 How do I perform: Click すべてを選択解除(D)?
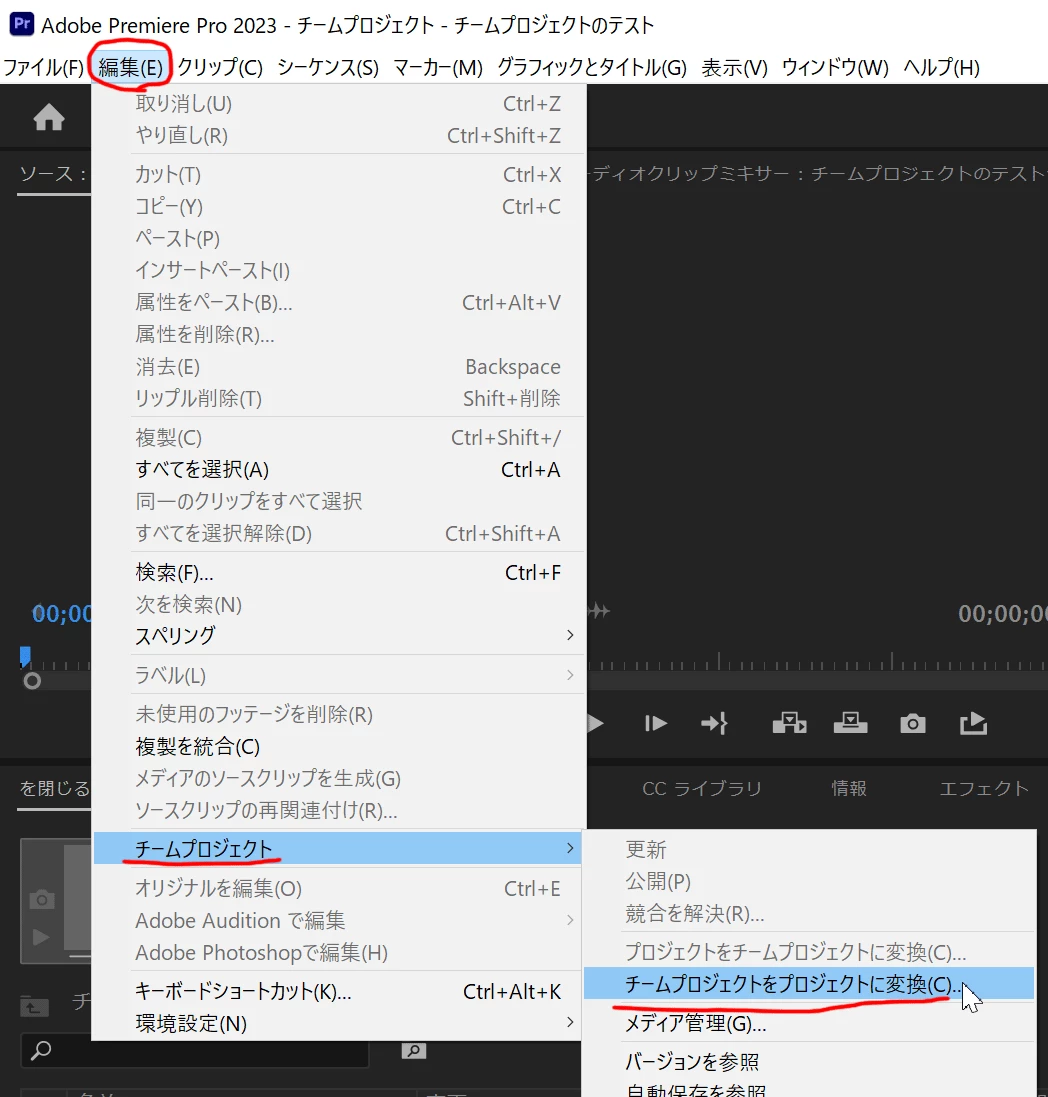(x=339, y=533)
